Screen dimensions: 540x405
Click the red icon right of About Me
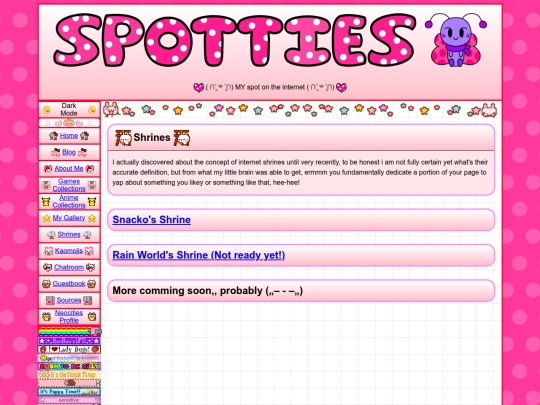tap(90, 169)
